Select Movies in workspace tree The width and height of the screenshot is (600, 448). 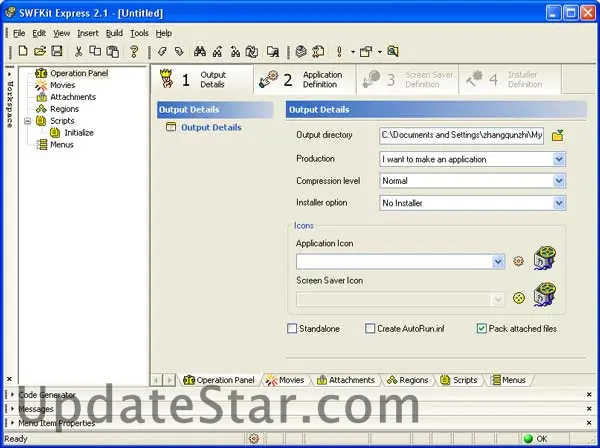(x=63, y=85)
